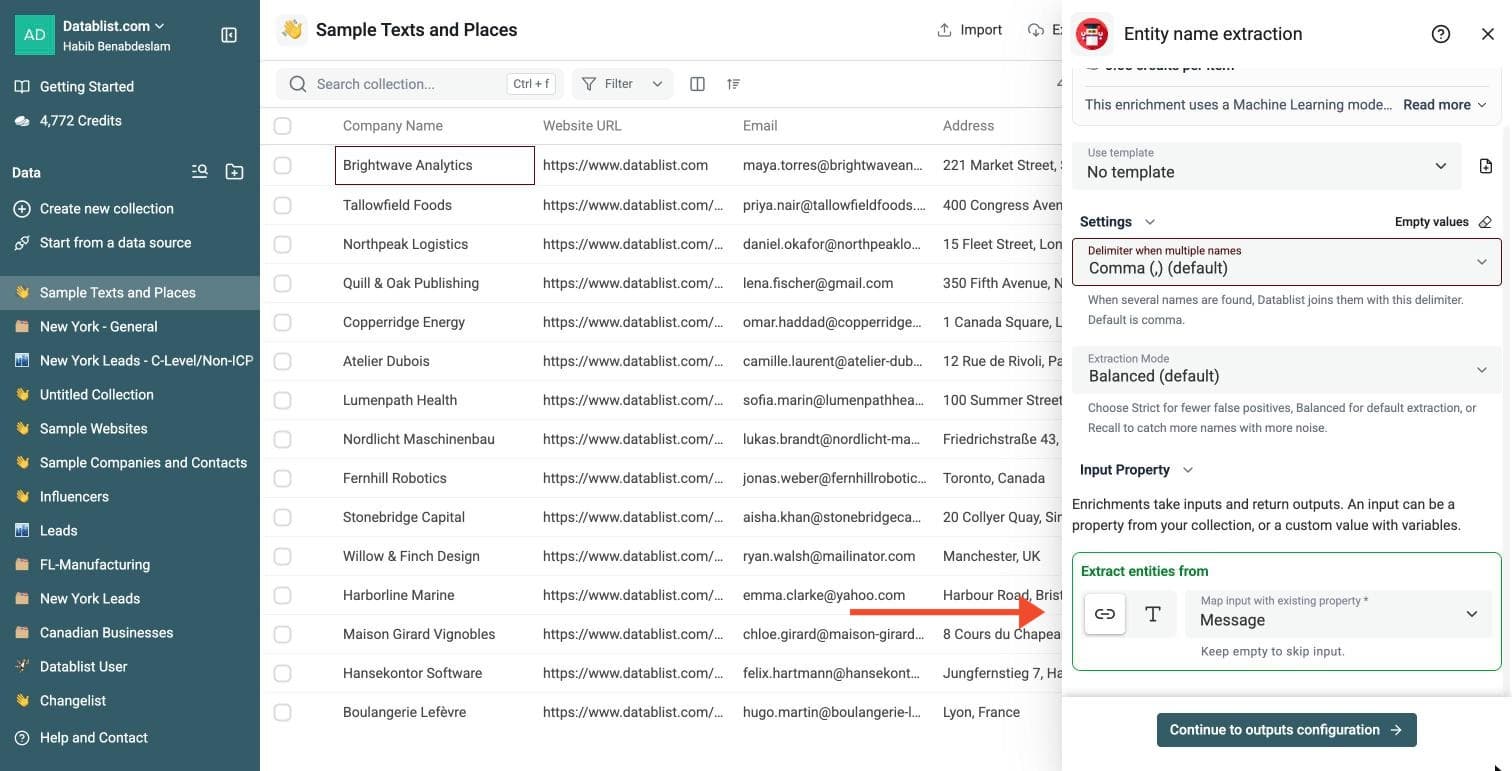Viewport: 1512px width, 771px height.
Task: Close the Entity name extraction panel
Action: tap(1488, 34)
